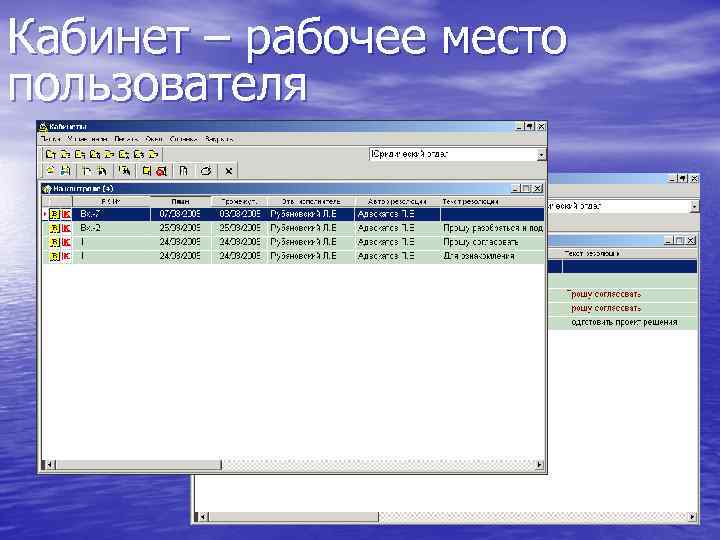Open the last yellow folder icon in folders toolbar
720x540 pixels.
coord(153,154)
